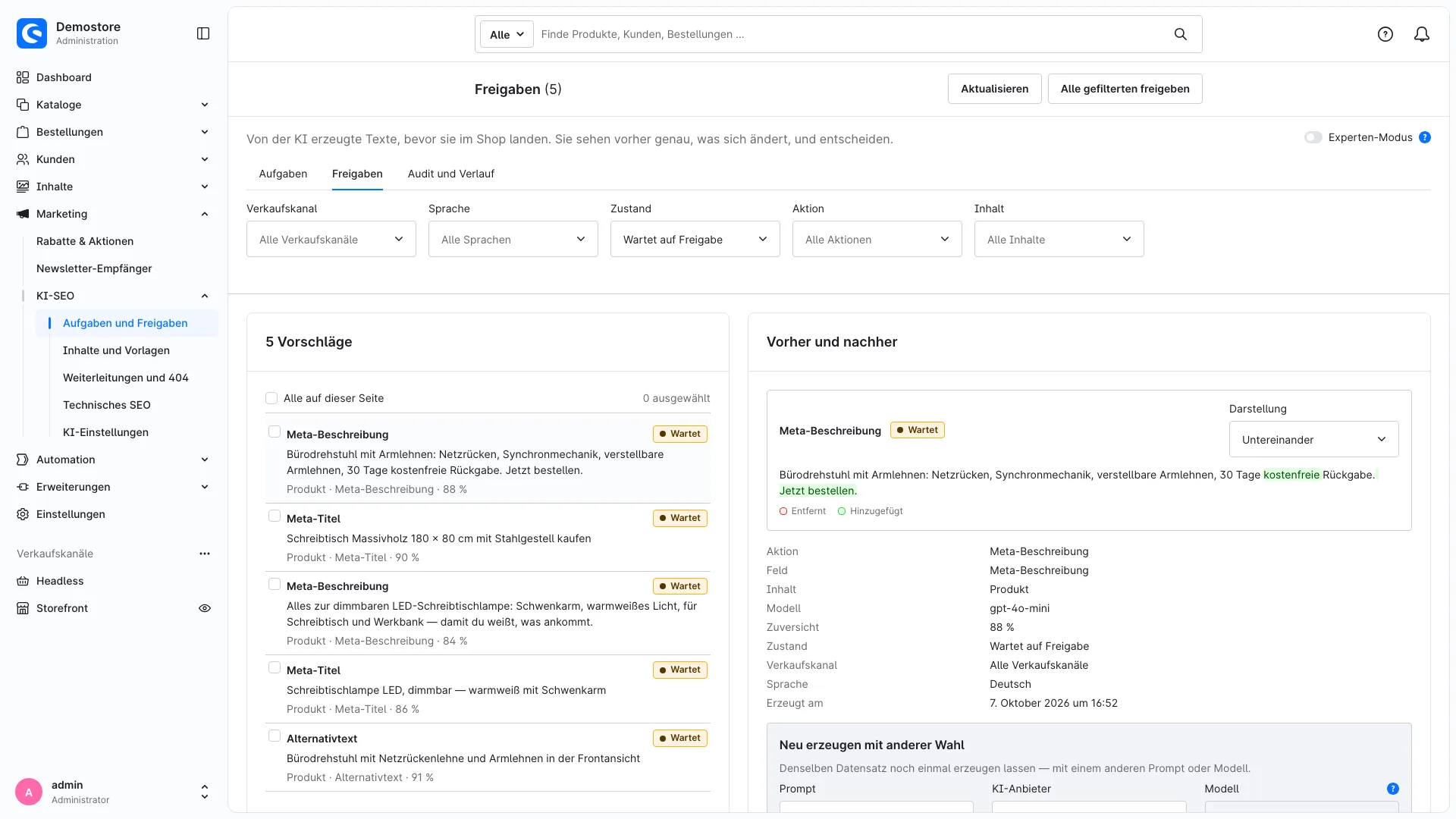Switch to 'Audit und Verlauf' tab
Viewport: 1456px width, 819px height.
(451, 174)
